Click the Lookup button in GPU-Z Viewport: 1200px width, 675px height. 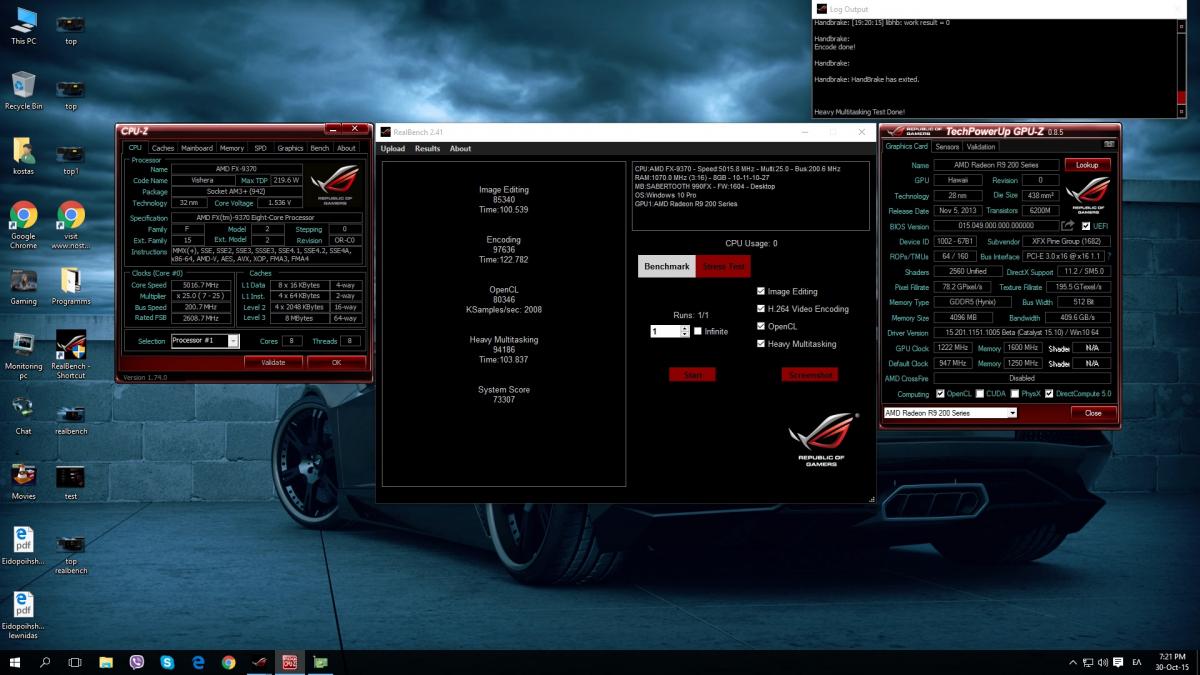[x=1087, y=165]
